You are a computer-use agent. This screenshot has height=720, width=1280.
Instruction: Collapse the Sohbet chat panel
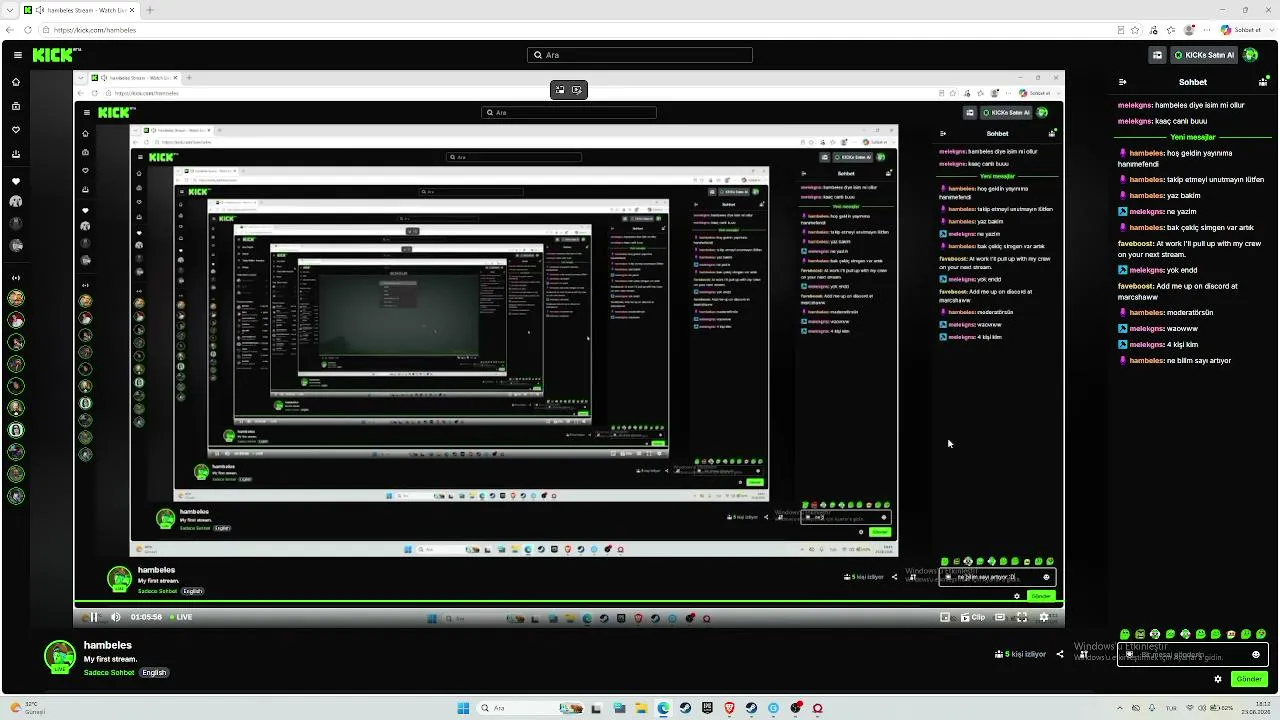coord(1123,82)
